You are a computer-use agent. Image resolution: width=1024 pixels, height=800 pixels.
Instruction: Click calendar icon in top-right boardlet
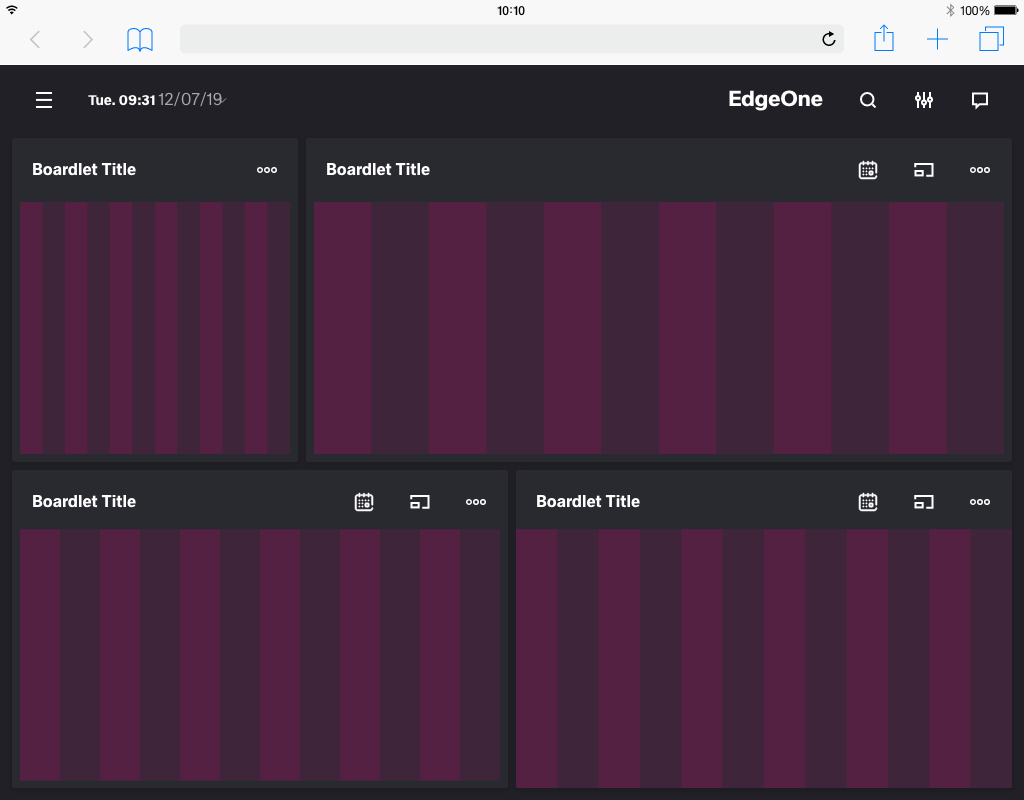point(868,170)
